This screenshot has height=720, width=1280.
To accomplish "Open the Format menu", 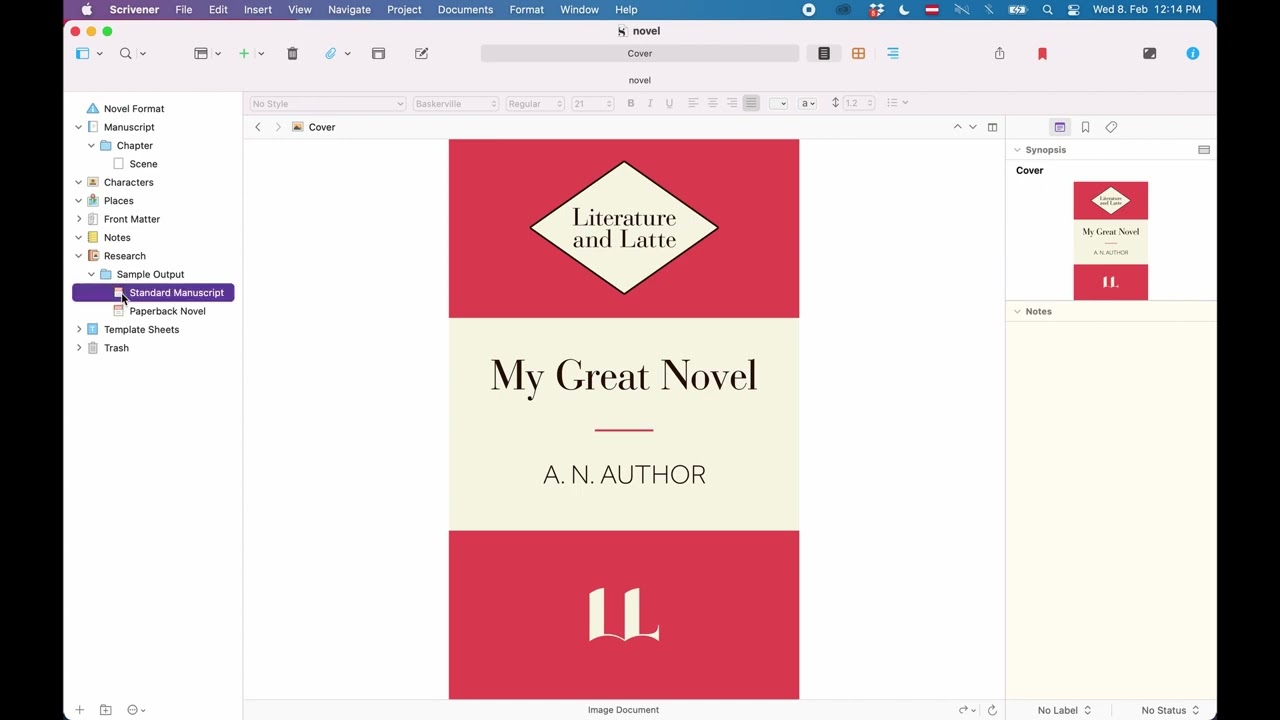I will pyautogui.click(x=526, y=10).
